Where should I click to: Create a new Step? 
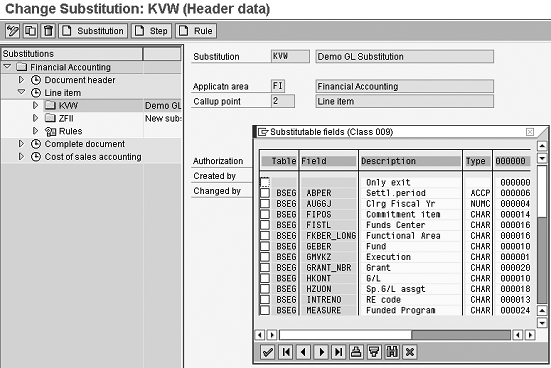[151, 31]
